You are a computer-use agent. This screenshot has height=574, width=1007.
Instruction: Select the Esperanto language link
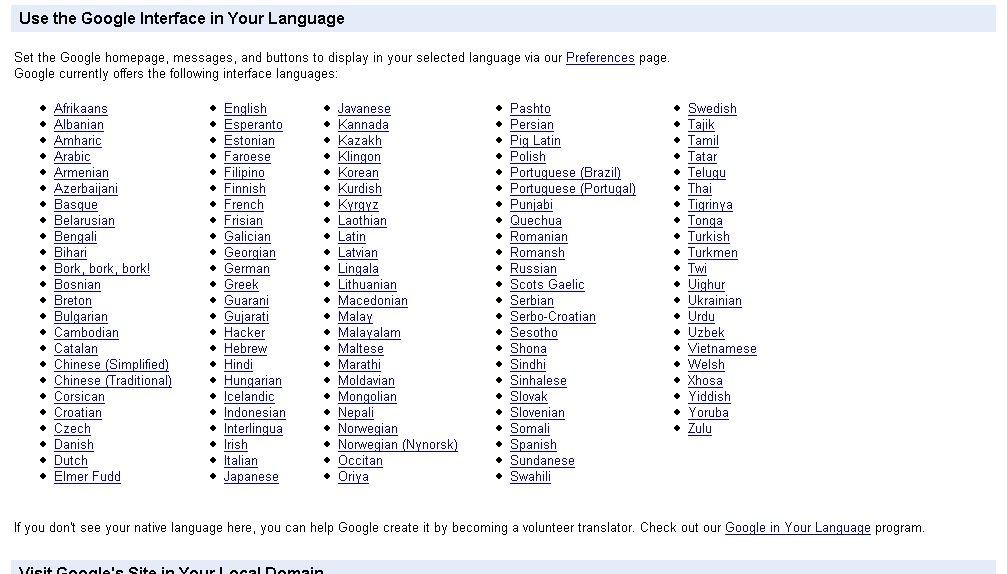[x=253, y=125]
